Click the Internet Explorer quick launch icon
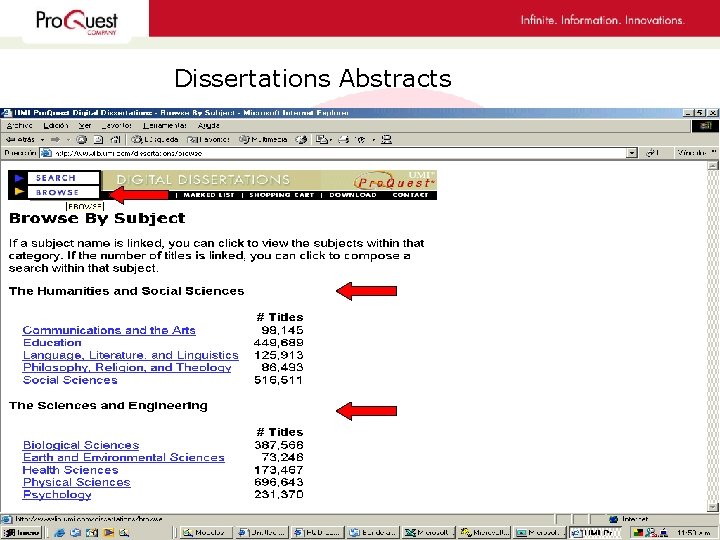 coord(59,533)
